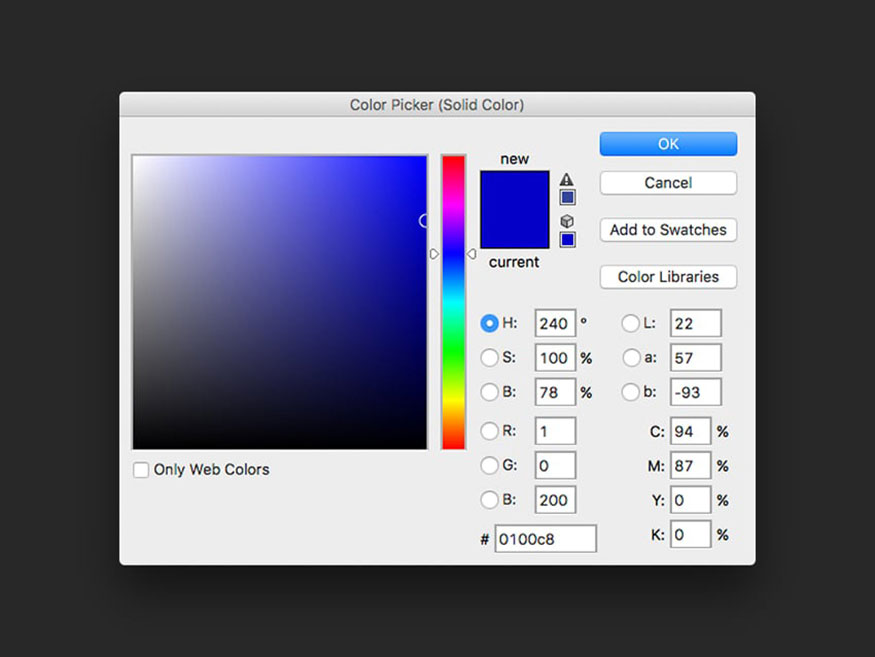Click the green G field showing 0
This screenshot has height=657, width=875.
(x=555, y=466)
